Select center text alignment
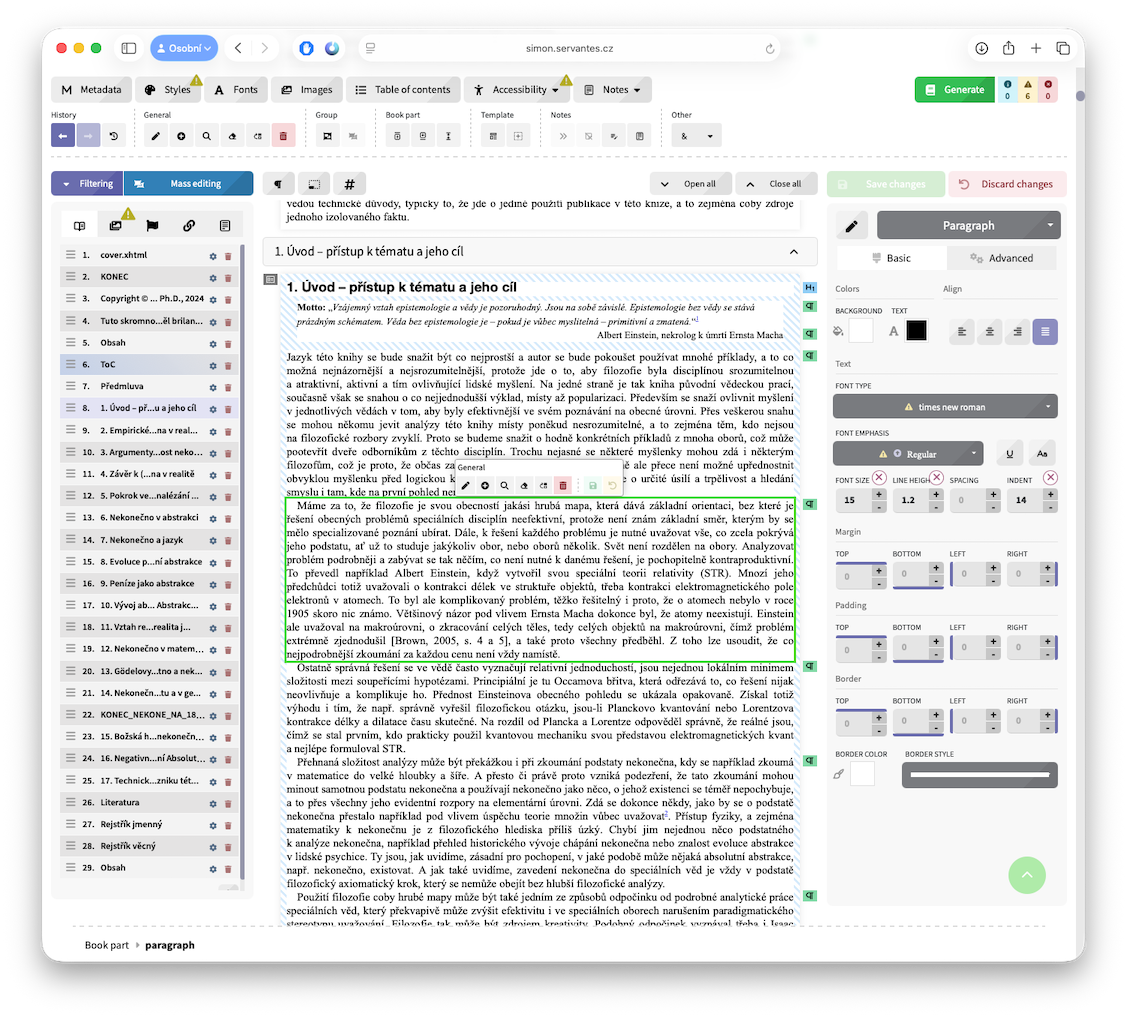Viewport: 1127px width, 1017px height. coord(989,331)
